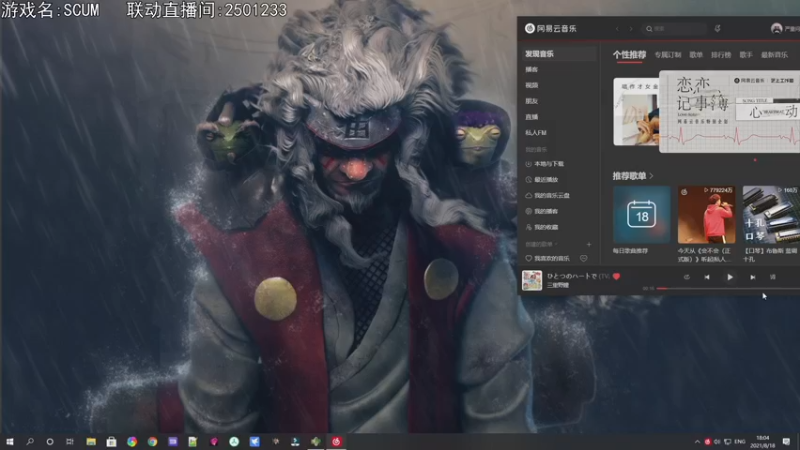The height and width of the screenshot is (450, 800).
Task: Open the 恋恋记事簿 banner
Action: [730, 112]
